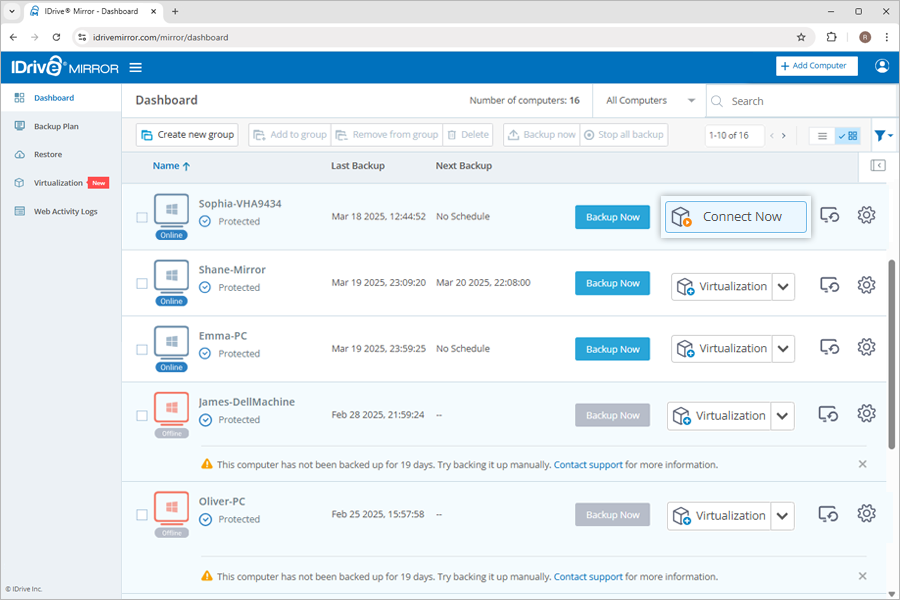Open settings gear for James-DellMachine
The width and height of the screenshot is (900, 600).
click(x=866, y=413)
